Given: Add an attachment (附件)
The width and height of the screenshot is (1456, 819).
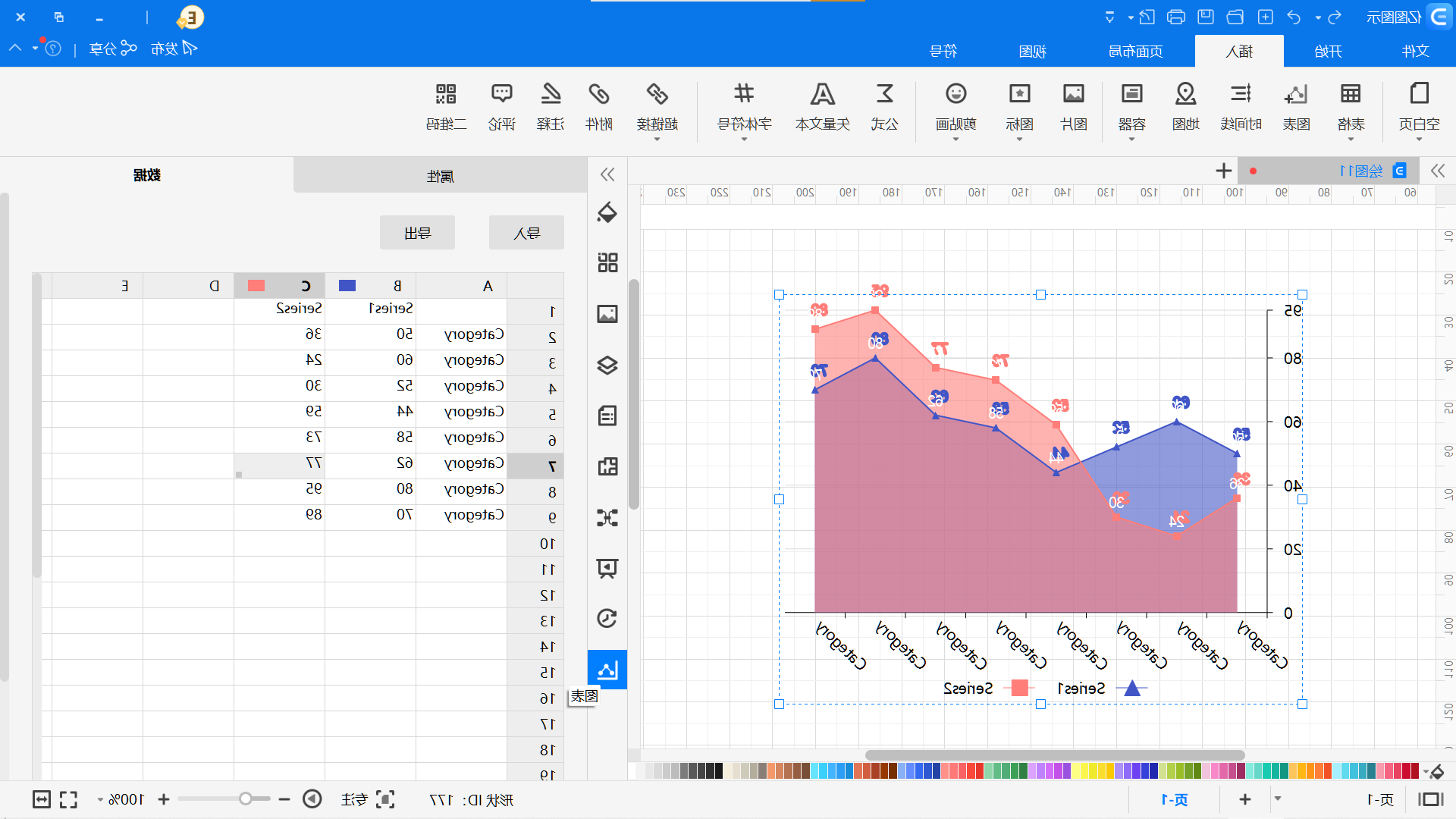Looking at the screenshot, I should click(x=599, y=106).
